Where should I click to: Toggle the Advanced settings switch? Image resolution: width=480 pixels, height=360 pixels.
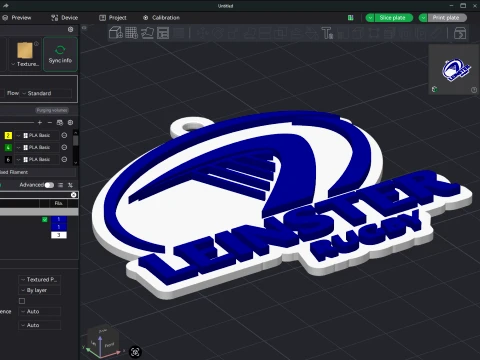[x=49, y=185]
